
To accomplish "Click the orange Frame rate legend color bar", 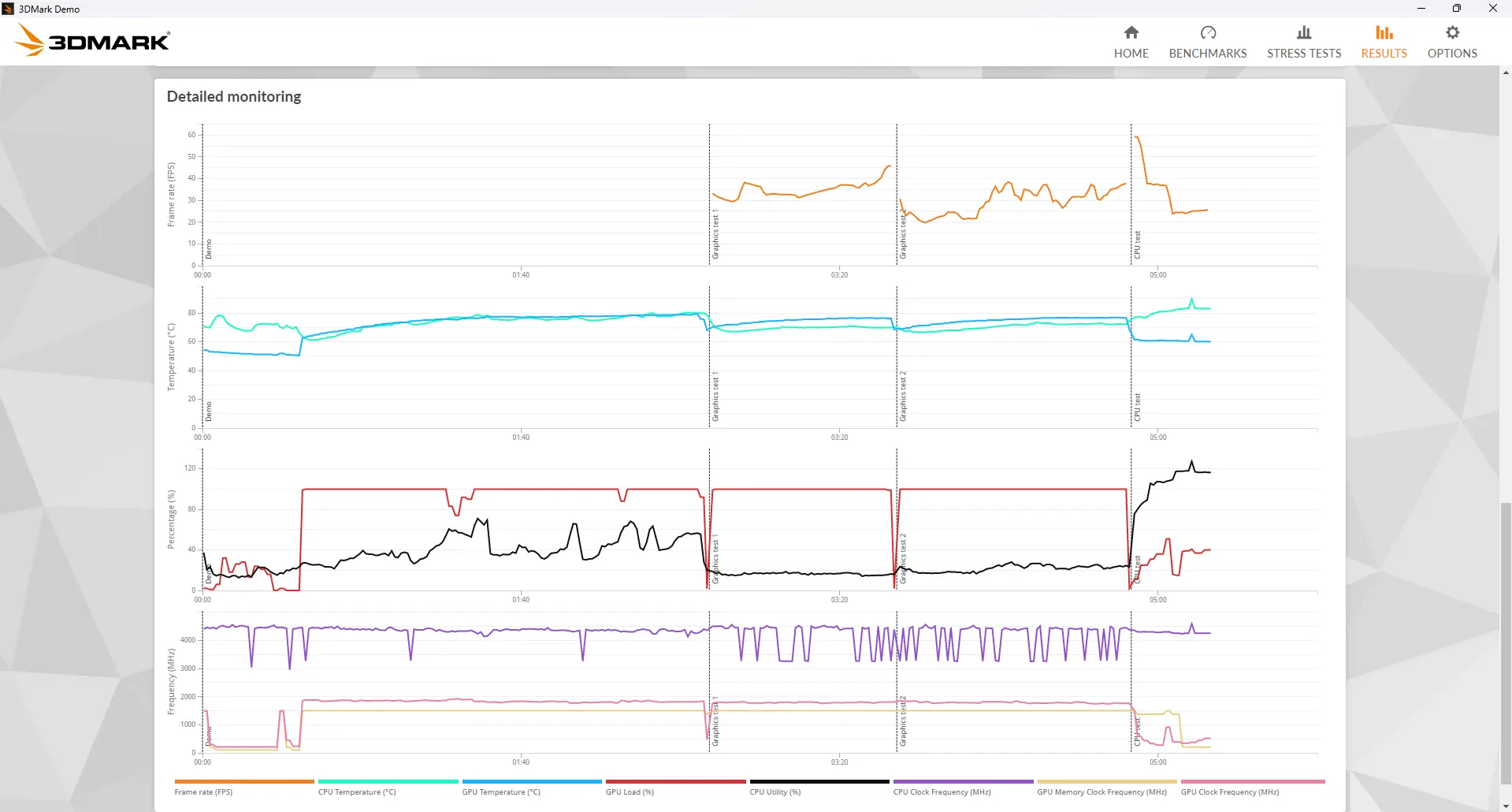I will tap(244, 781).
